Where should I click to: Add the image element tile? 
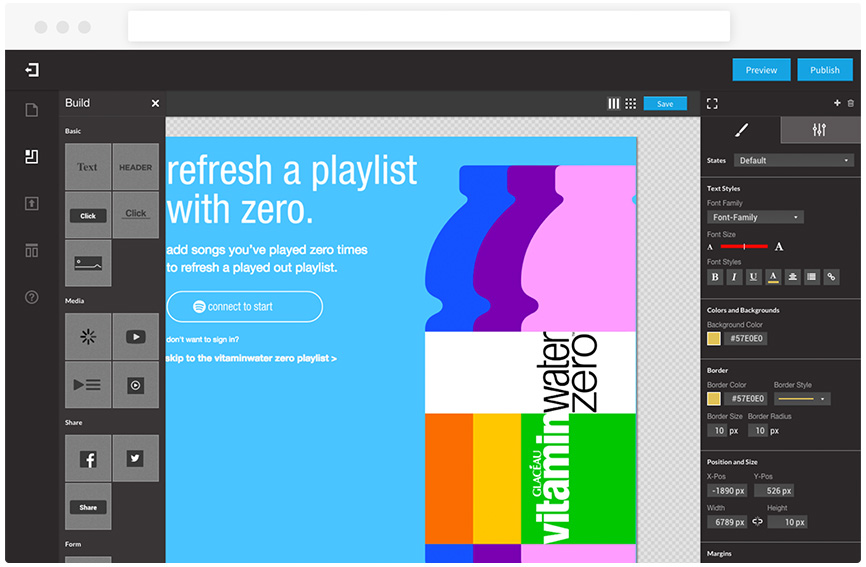88,263
